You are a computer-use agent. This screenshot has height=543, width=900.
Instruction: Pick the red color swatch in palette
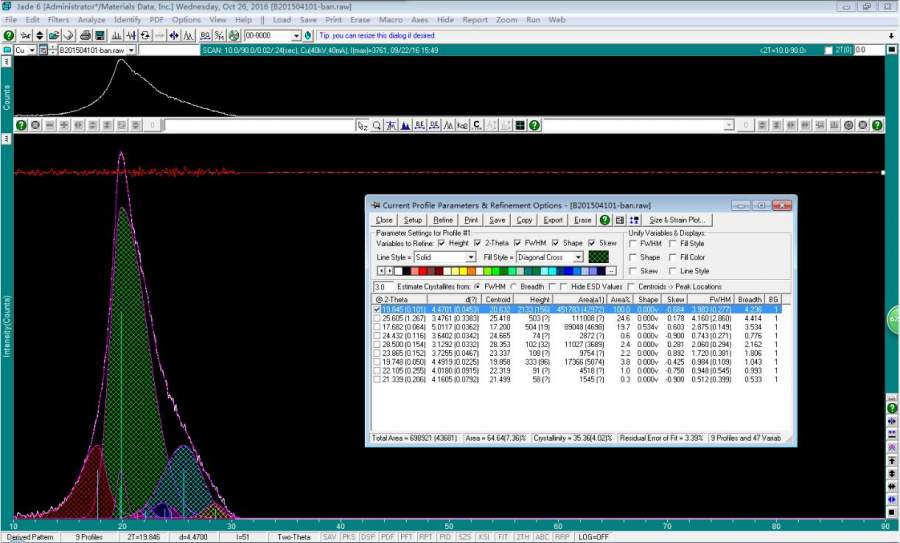pos(424,271)
